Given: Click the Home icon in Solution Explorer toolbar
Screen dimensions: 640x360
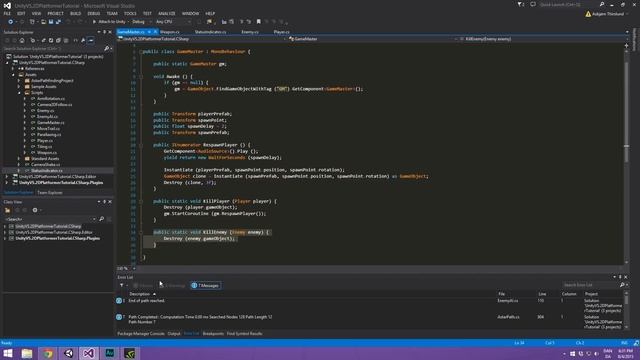Looking at the screenshot, I should (x=22, y=40).
